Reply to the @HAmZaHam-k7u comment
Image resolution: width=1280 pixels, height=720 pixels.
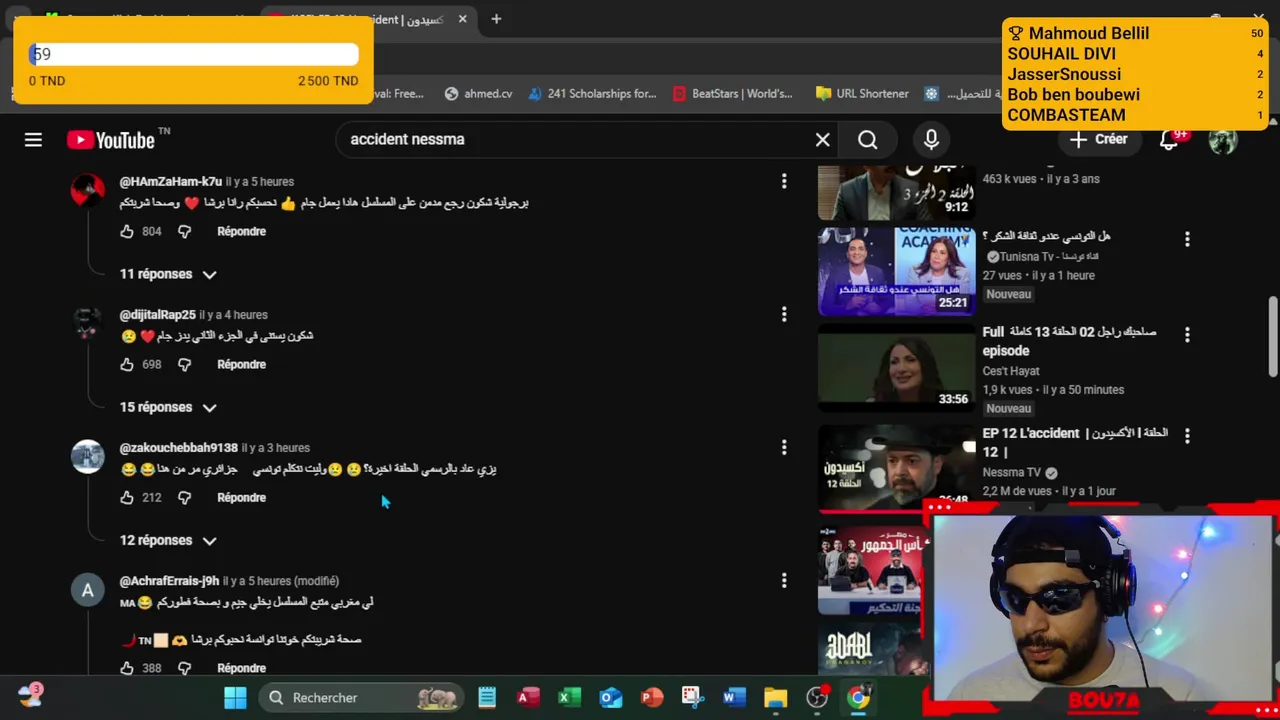241,231
